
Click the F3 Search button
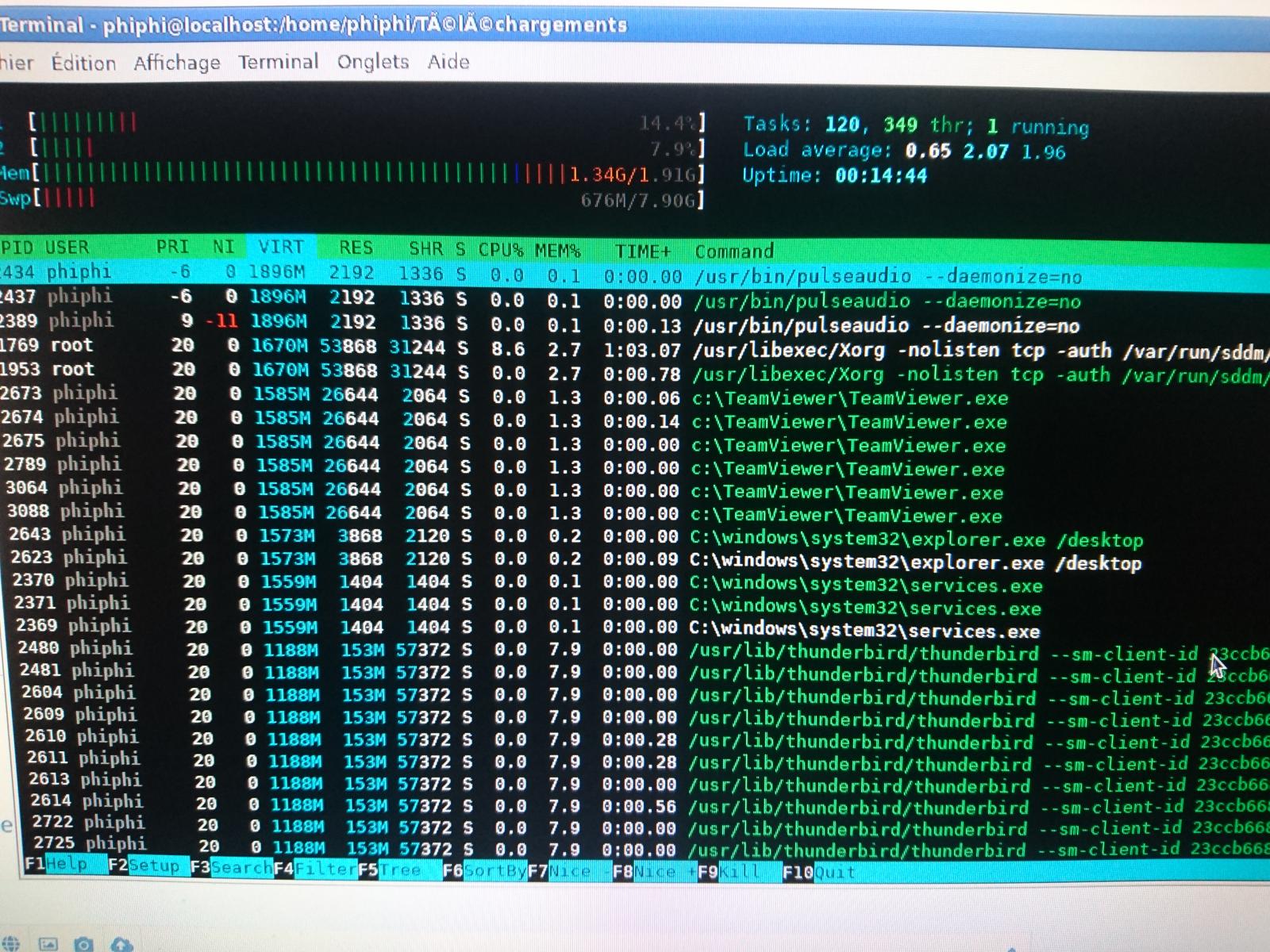231,867
